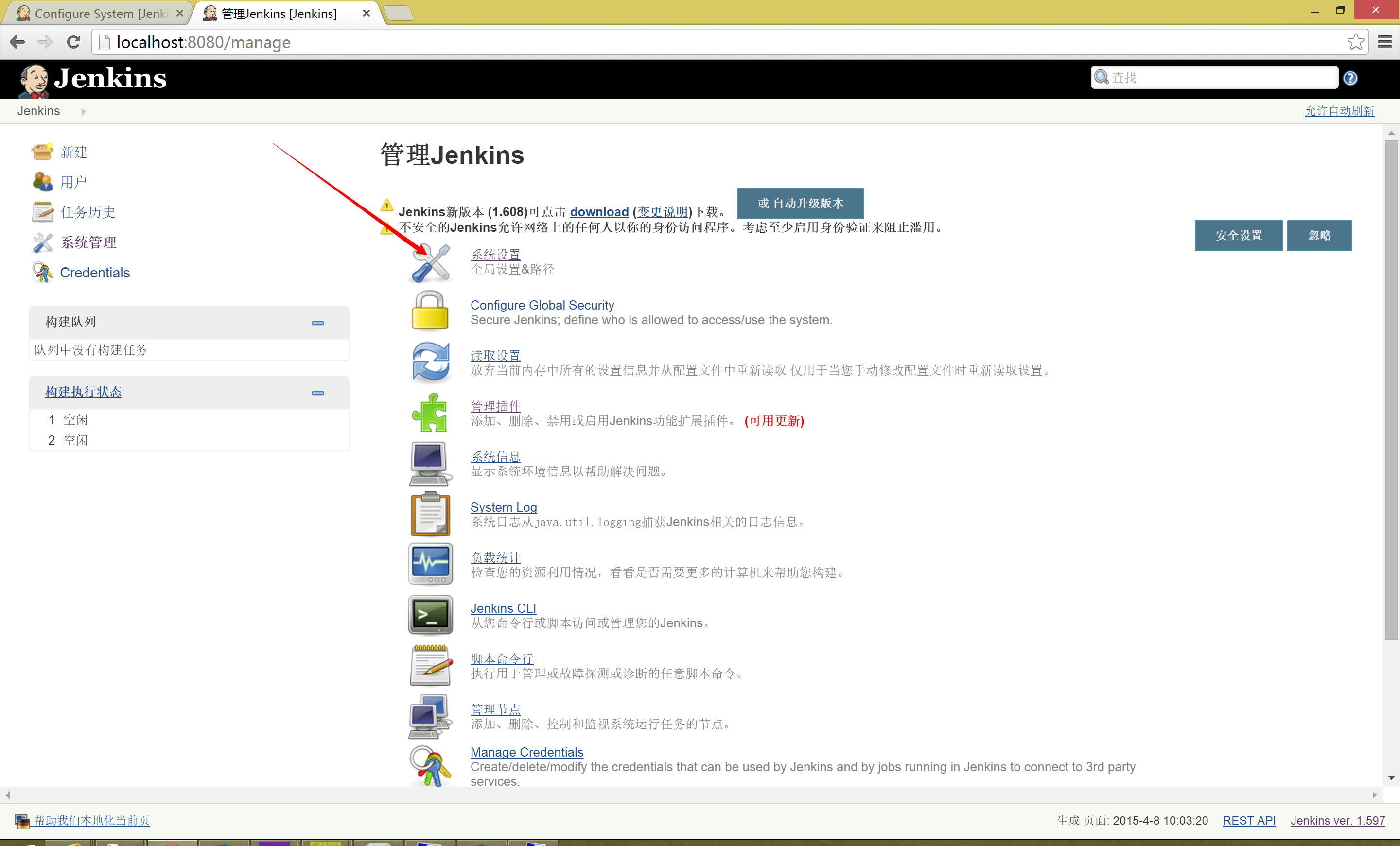Click the padlock icon for Global Security
1400x846 pixels.
pyautogui.click(x=430, y=311)
